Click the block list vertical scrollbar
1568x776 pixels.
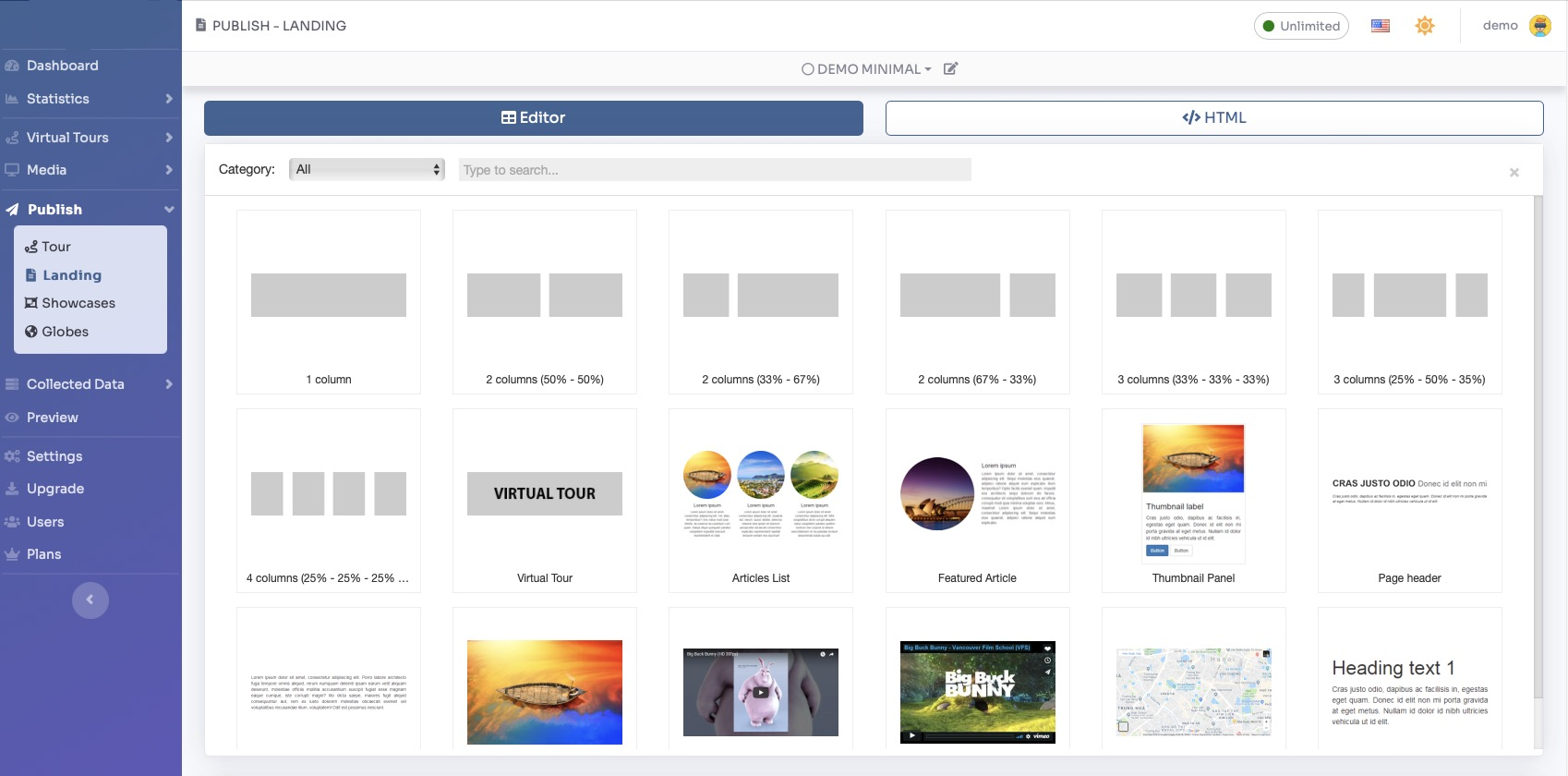(x=1538, y=447)
